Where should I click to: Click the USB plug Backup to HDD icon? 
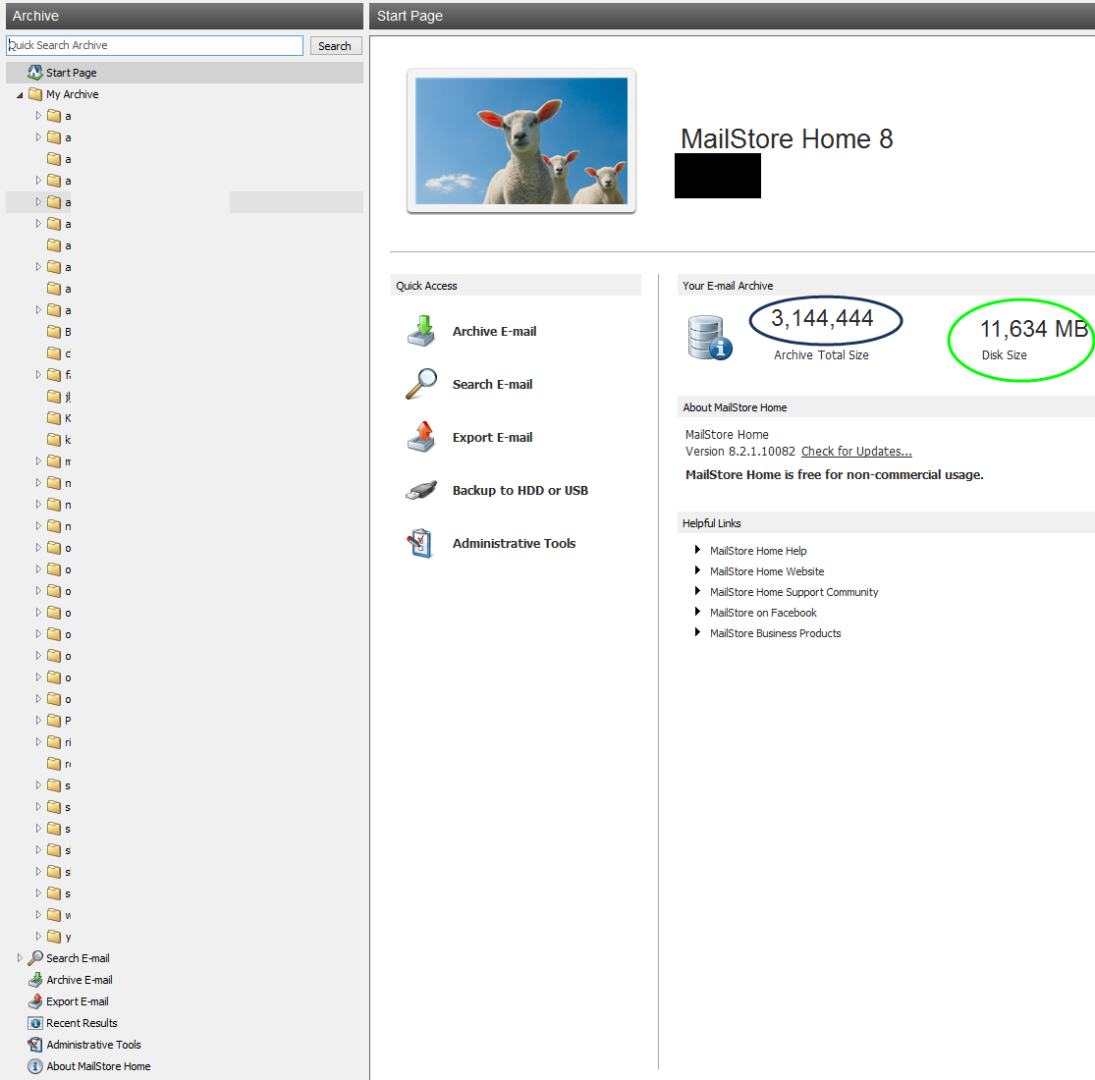tap(422, 490)
